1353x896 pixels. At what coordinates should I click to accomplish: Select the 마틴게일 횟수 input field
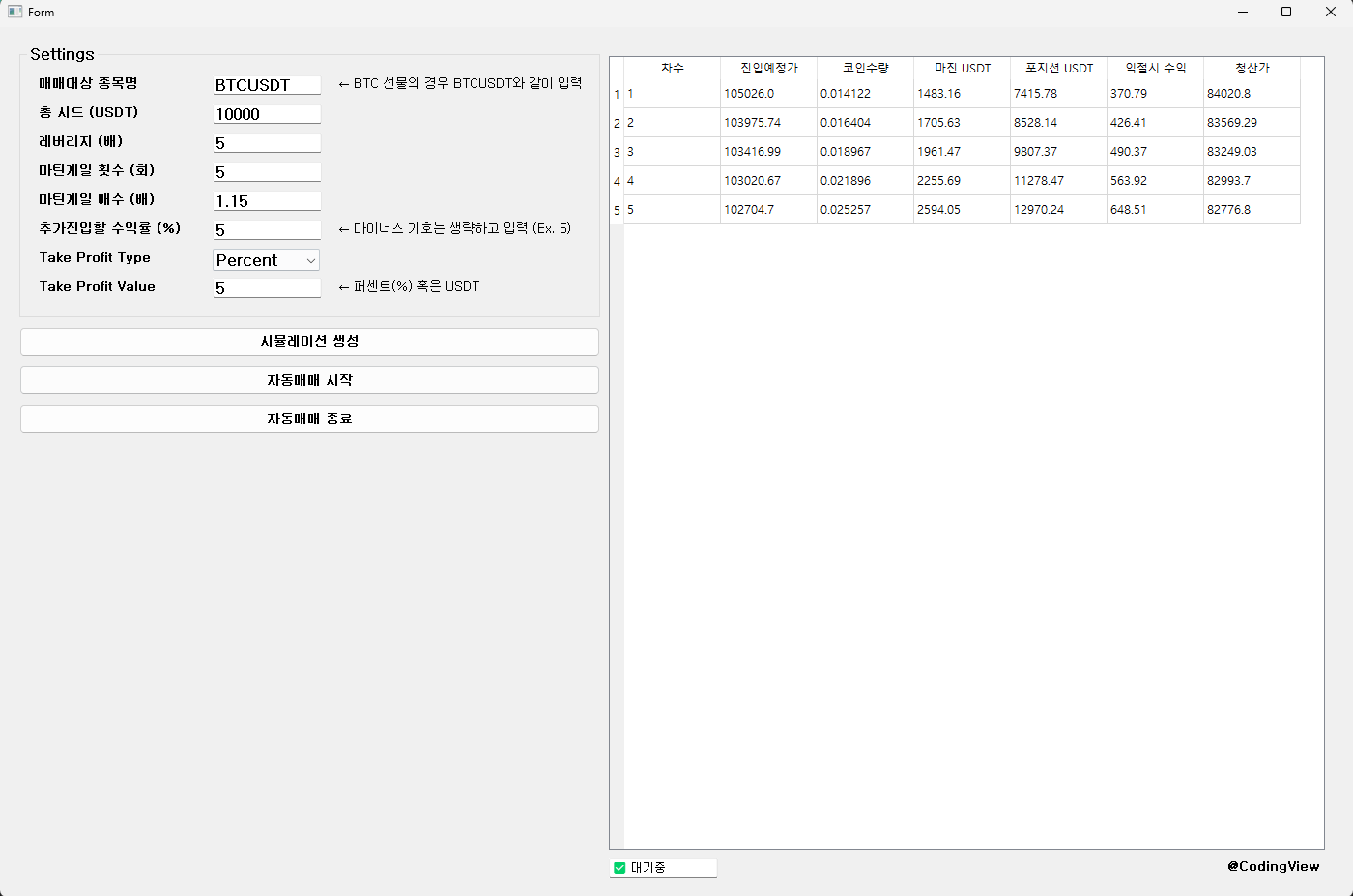coord(266,172)
